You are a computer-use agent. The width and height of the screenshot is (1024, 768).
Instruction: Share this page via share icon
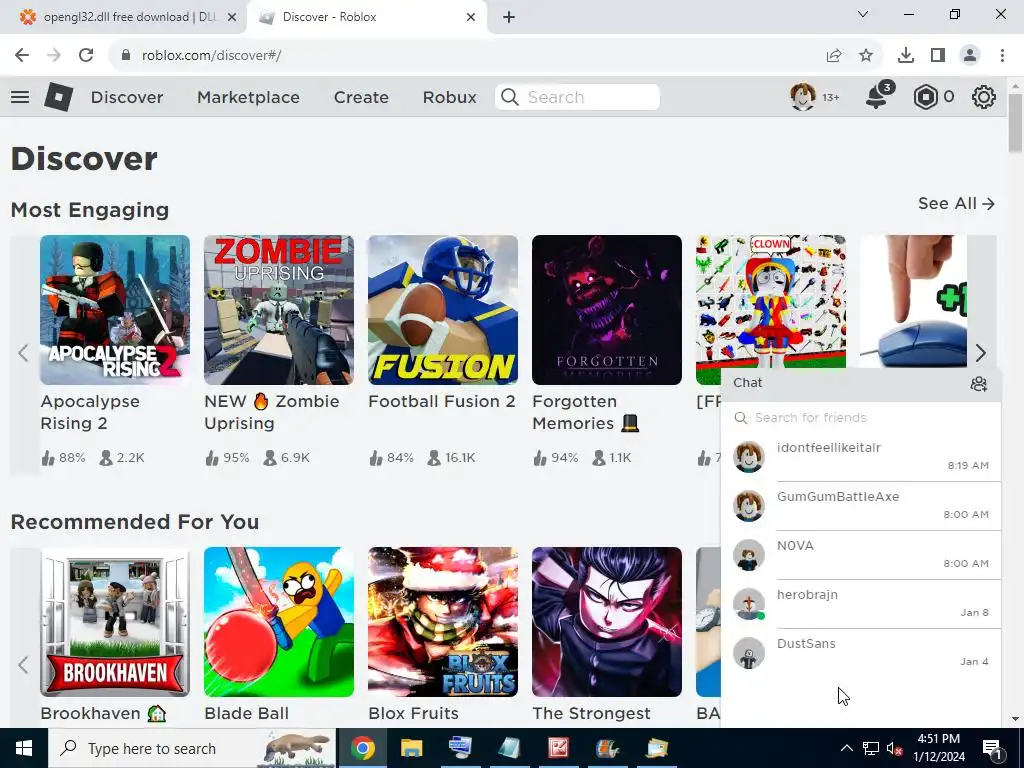click(834, 56)
